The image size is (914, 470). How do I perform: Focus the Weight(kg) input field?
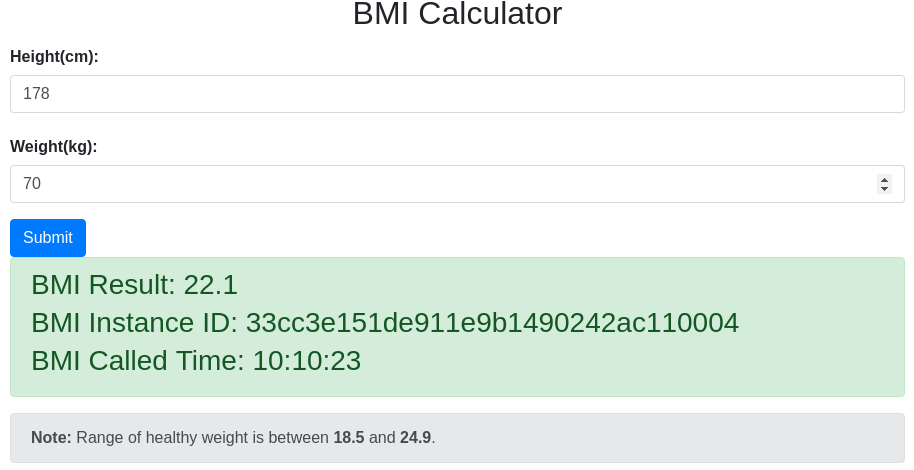pos(440,184)
